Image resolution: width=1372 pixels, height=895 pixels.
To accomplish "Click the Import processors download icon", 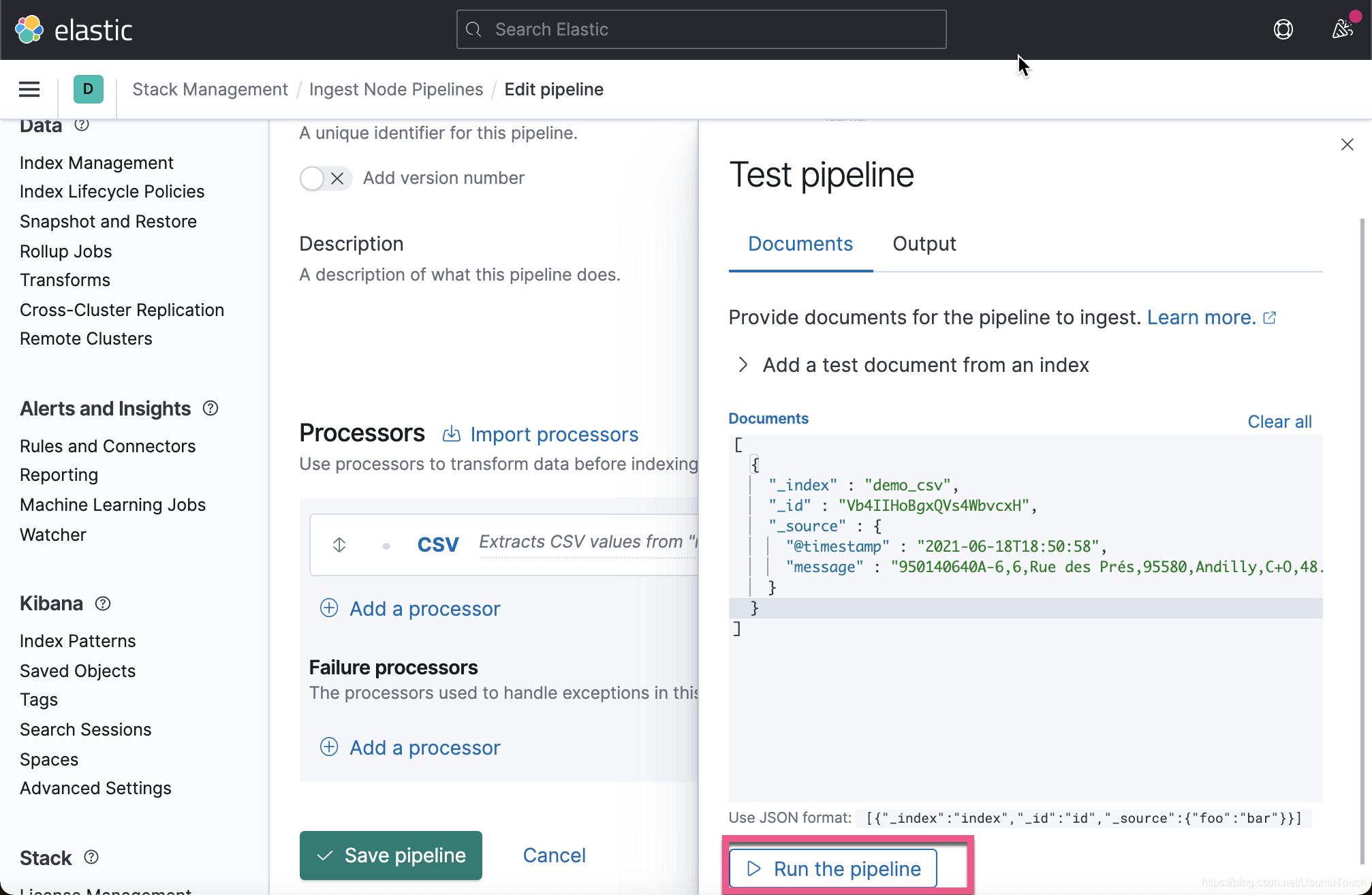I will coord(452,434).
